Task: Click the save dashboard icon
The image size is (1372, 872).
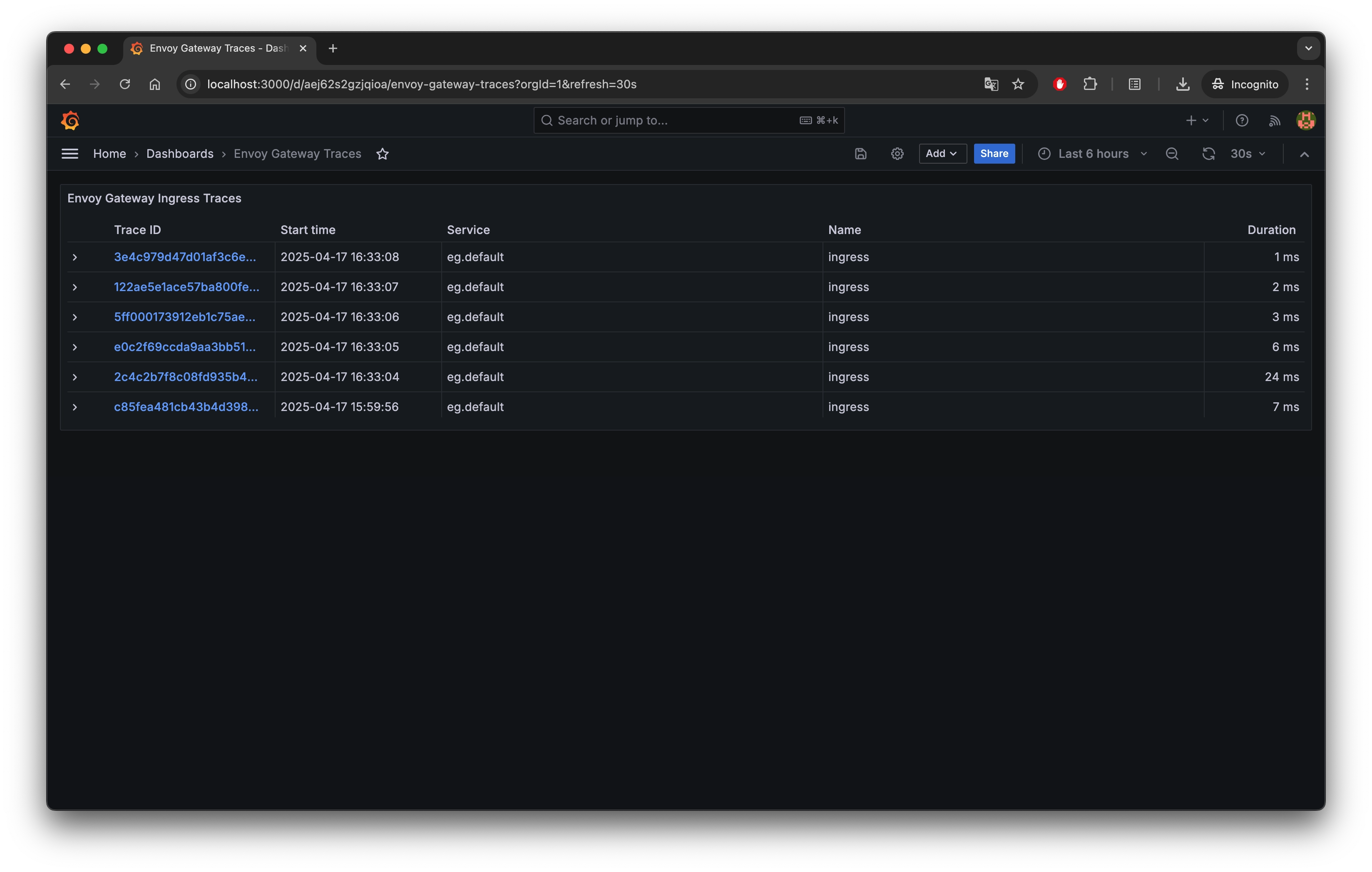Action: pyautogui.click(x=860, y=154)
